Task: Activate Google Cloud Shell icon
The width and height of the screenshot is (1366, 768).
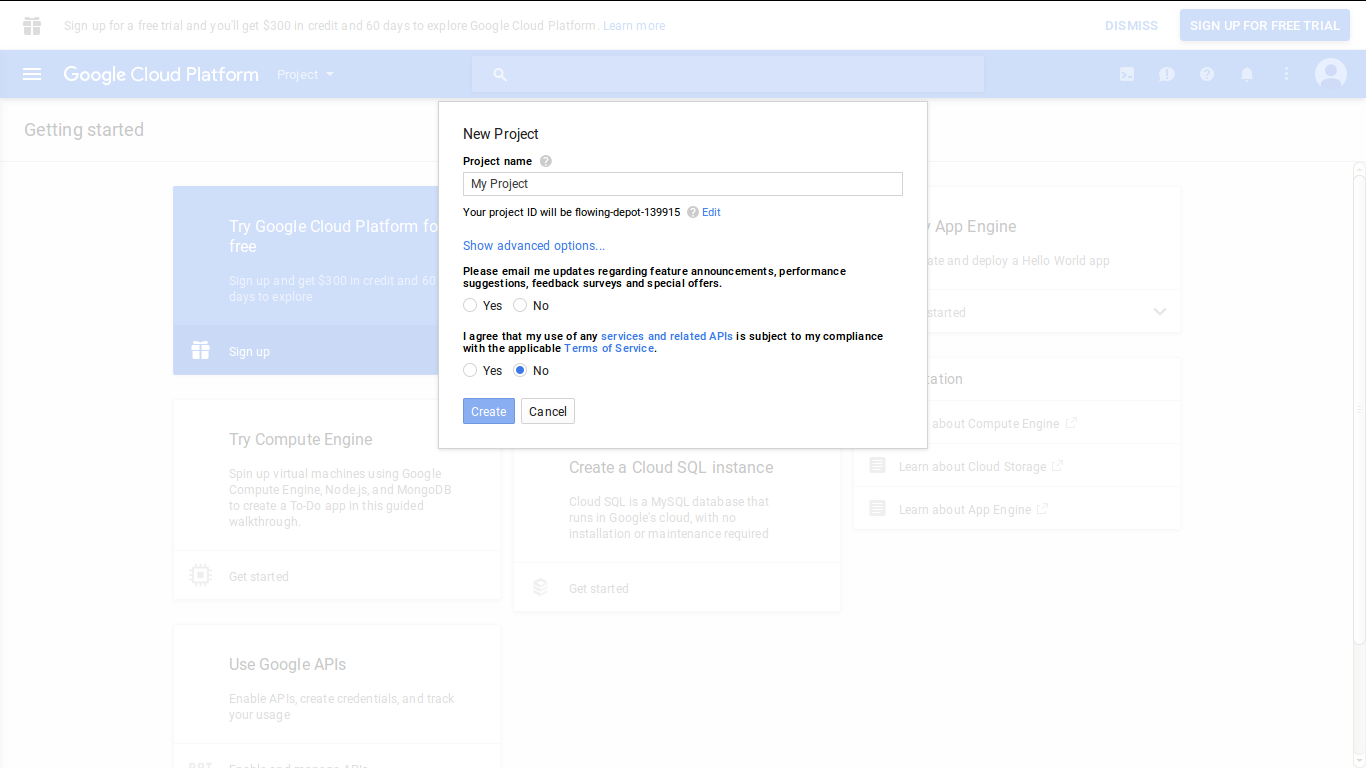Action: coord(1127,74)
